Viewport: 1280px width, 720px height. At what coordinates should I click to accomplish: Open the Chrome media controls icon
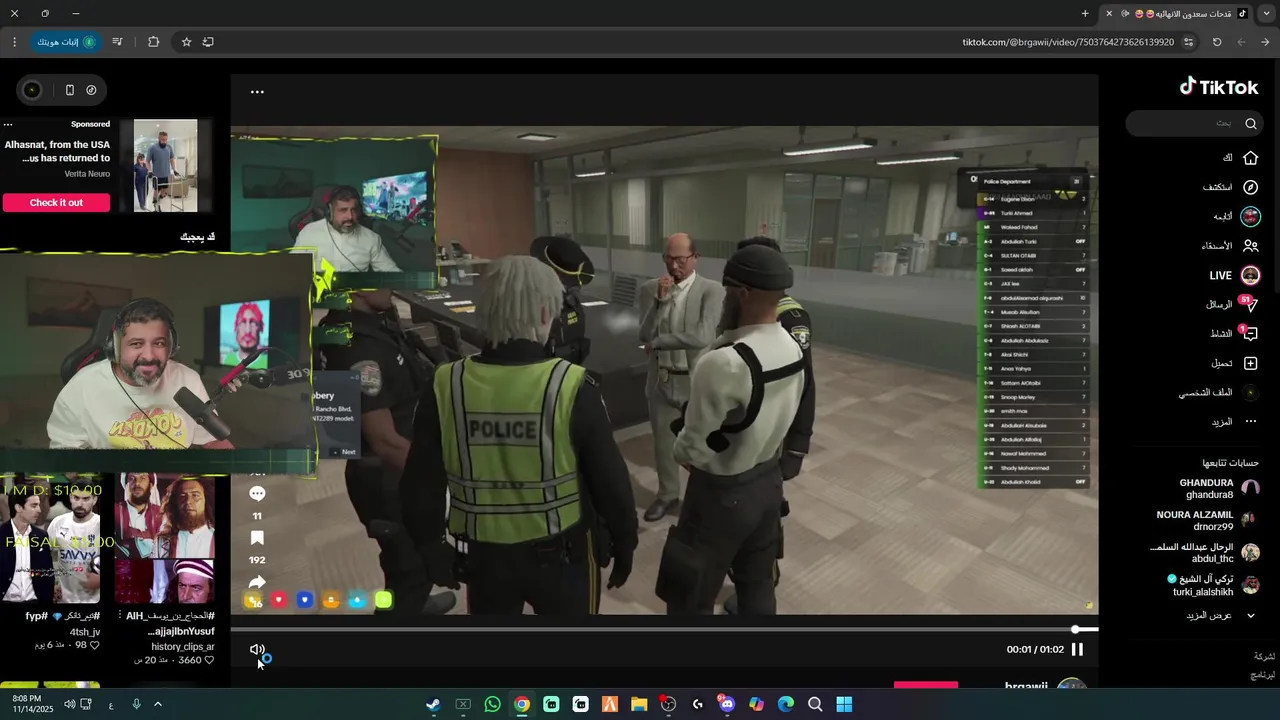click(x=117, y=42)
